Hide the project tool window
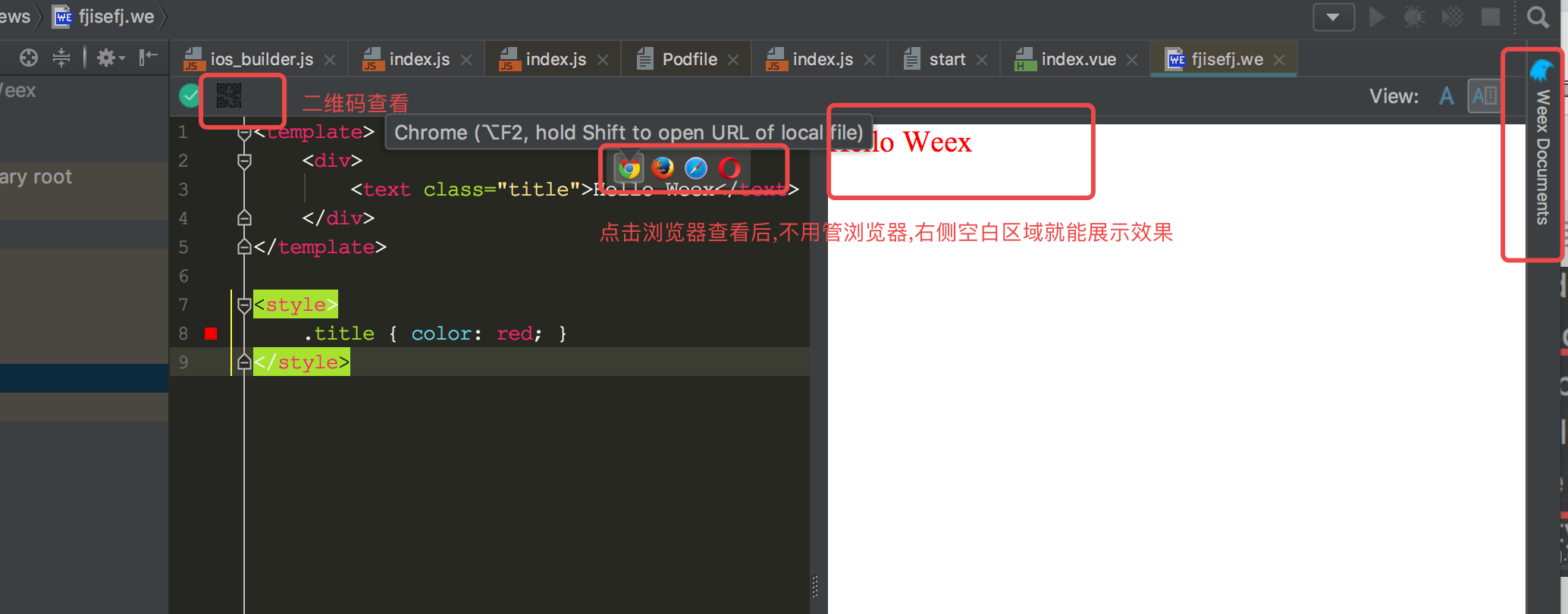1568x614 pixels. click(149, 58)
